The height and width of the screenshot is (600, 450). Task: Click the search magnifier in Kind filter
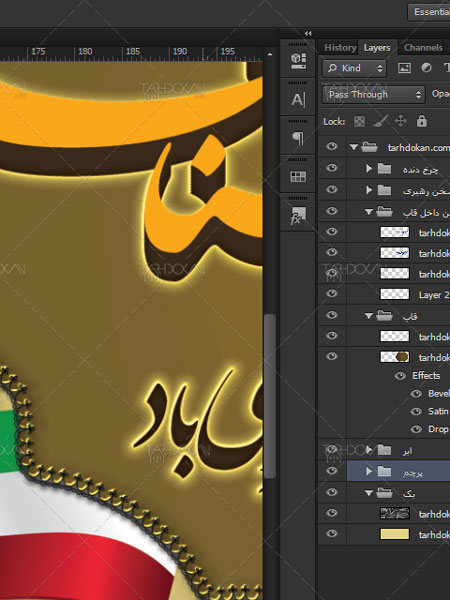click(333, 68)
